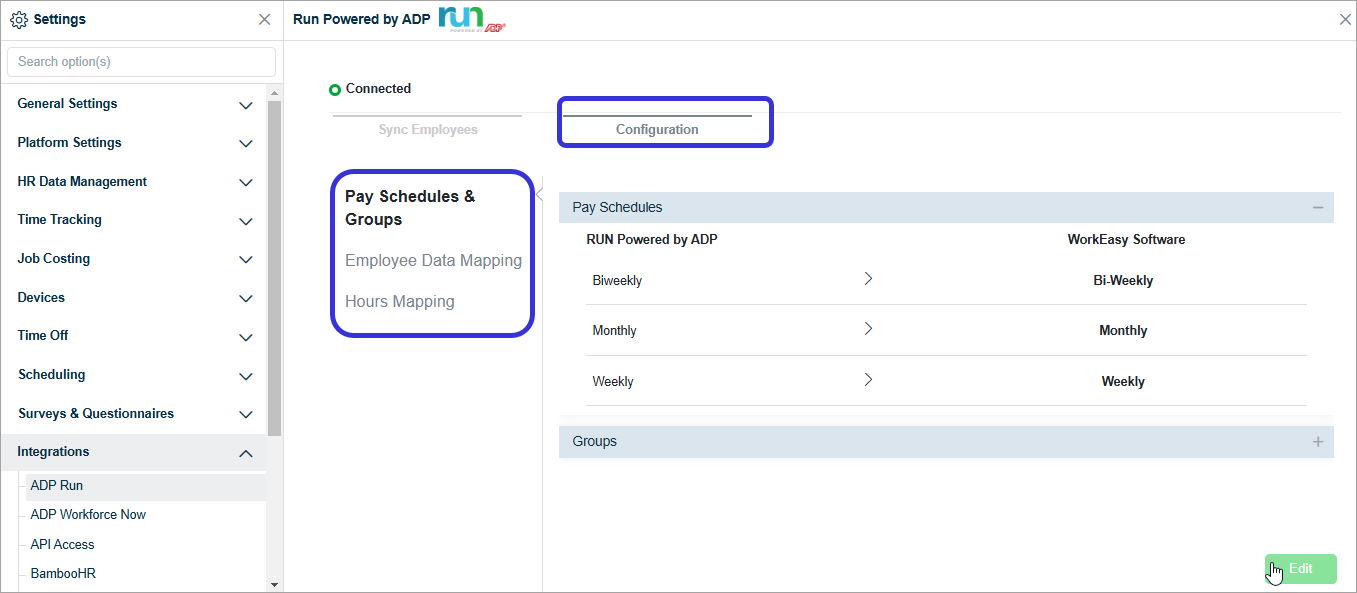Click the Monthly mapping arrow
The height and width of the screenshot is (593, 1357).
click(x=868, y=329)
